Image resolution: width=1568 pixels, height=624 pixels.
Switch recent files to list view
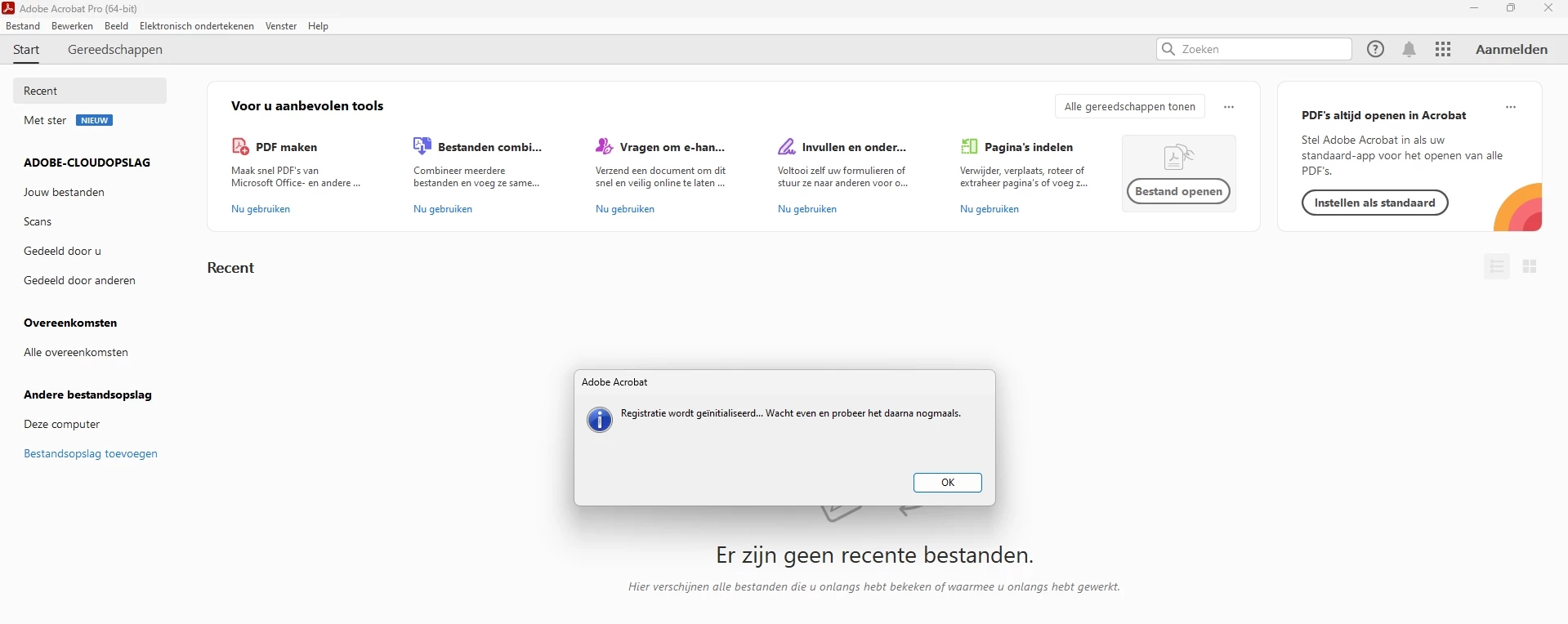point(1497,267)
